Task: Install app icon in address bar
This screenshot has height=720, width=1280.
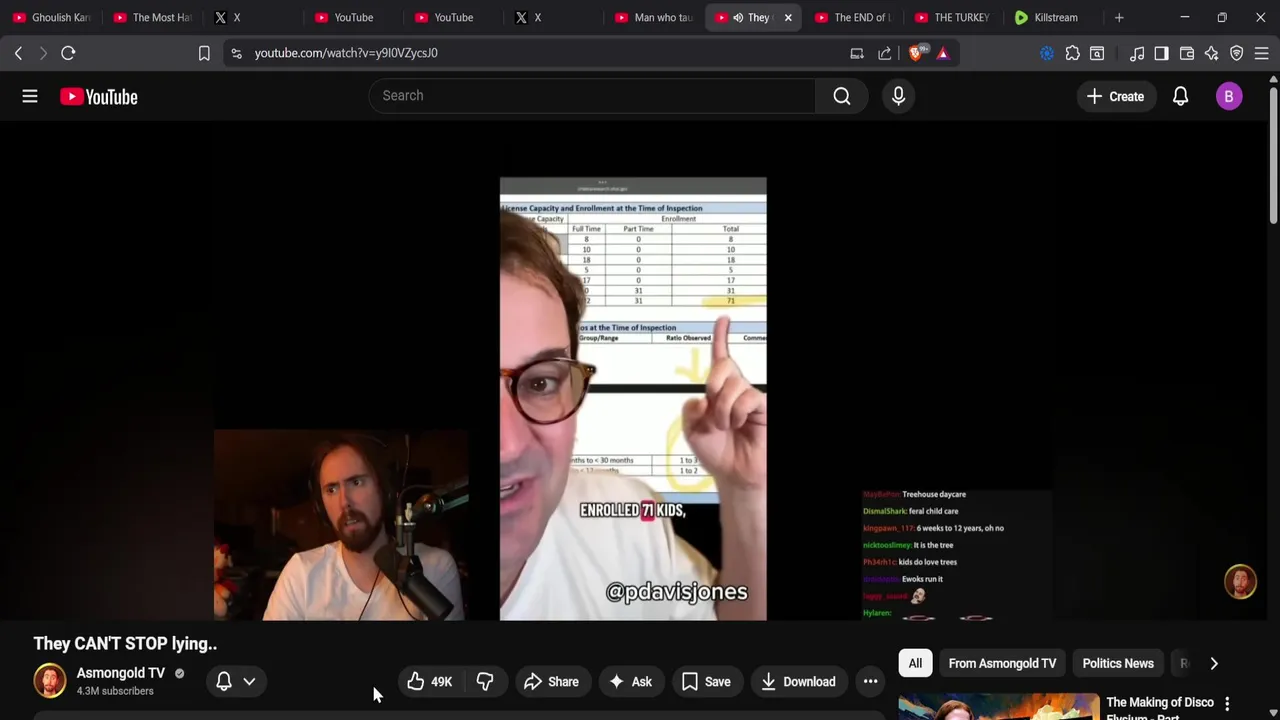Action: (857, 53)
